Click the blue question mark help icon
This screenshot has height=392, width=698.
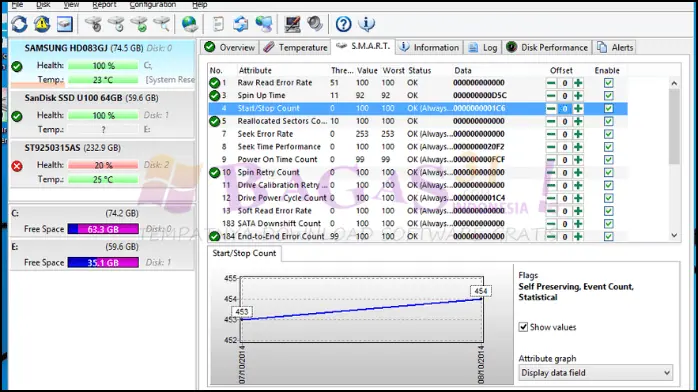tap(343, 24)
